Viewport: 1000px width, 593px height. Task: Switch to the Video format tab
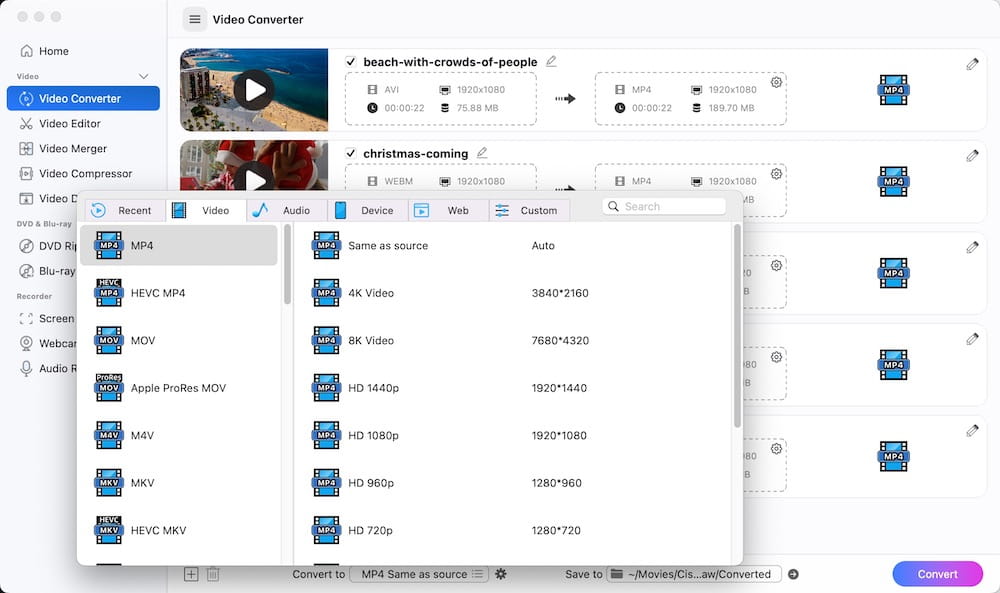(x=206, y=210)
